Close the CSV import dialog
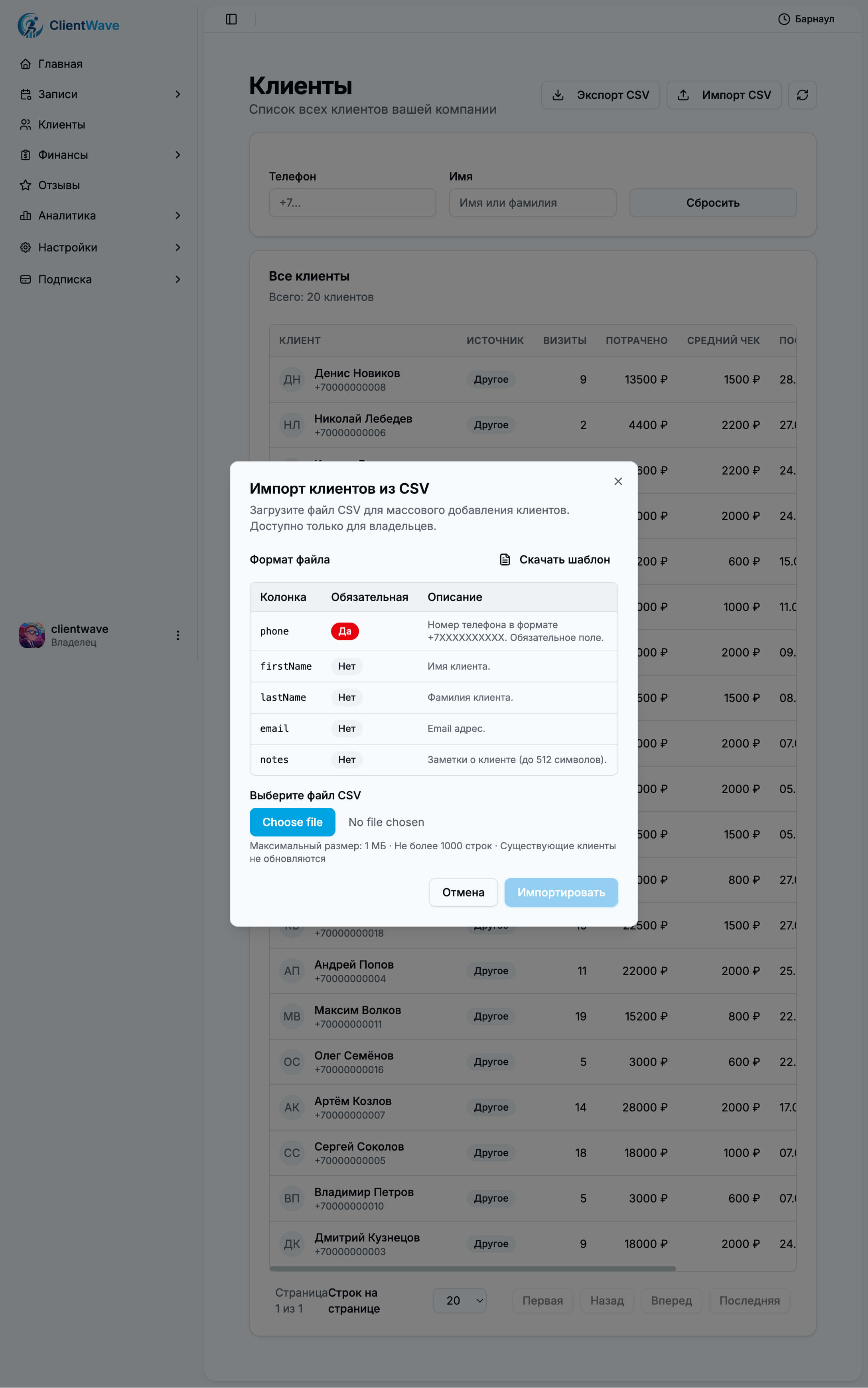This screenshot has height=1388, width=868. click(618, 481)
